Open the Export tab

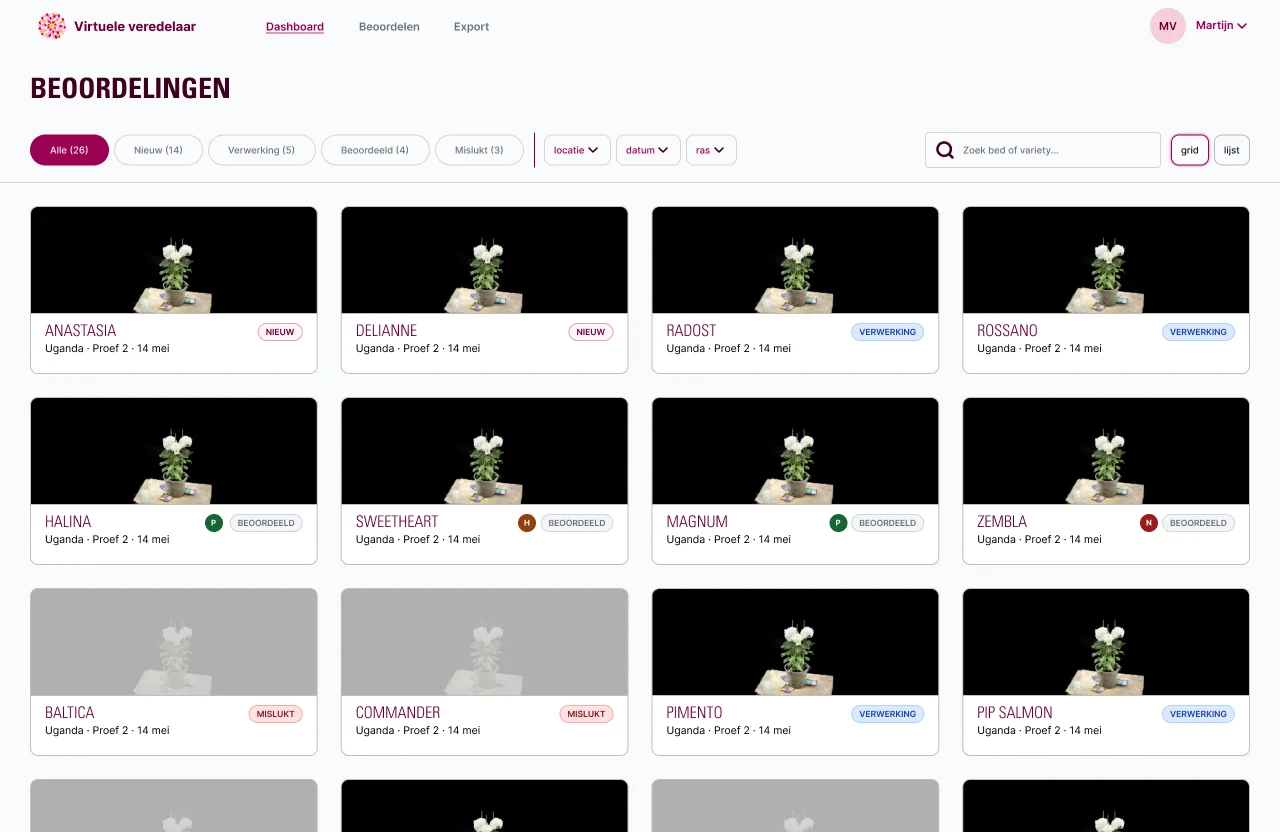(x=471, y=27)
